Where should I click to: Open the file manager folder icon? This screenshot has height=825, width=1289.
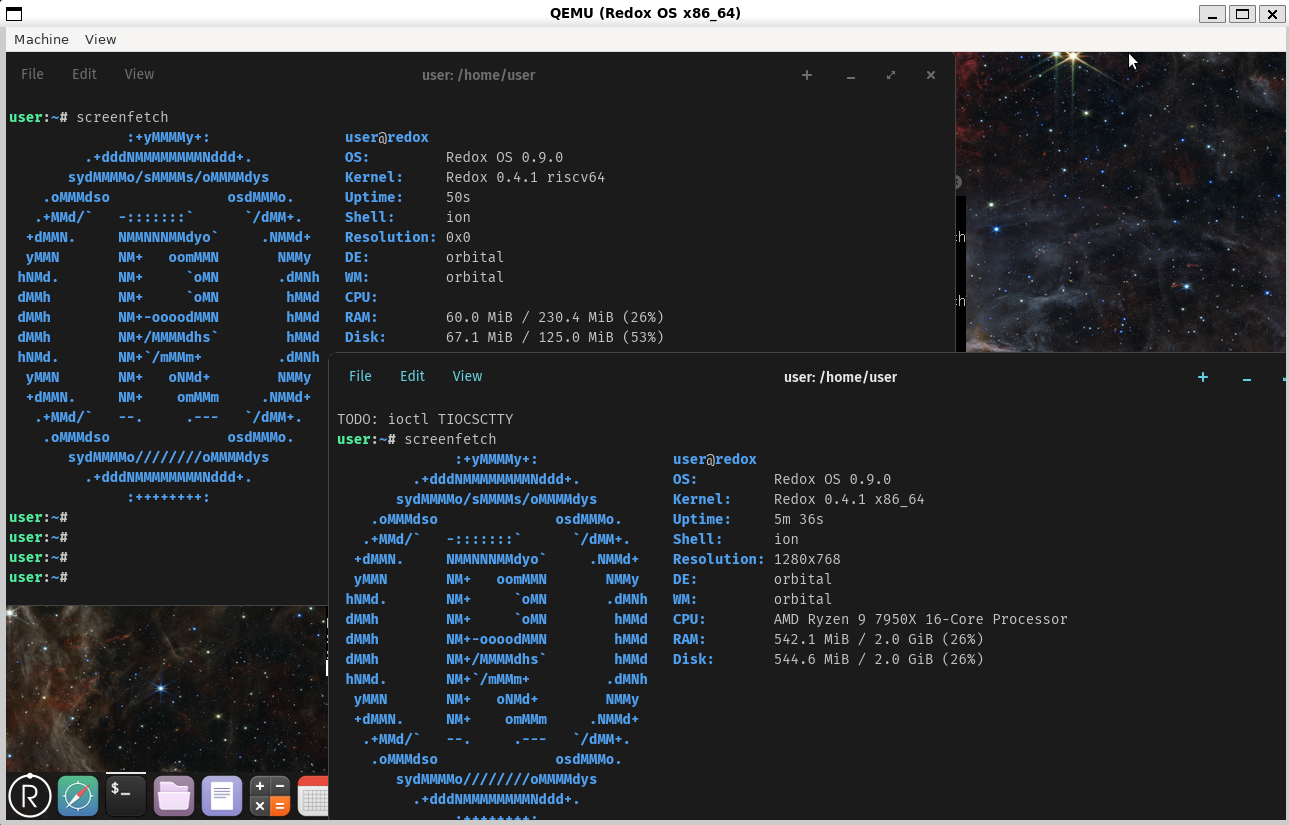[x=174, y=796]
